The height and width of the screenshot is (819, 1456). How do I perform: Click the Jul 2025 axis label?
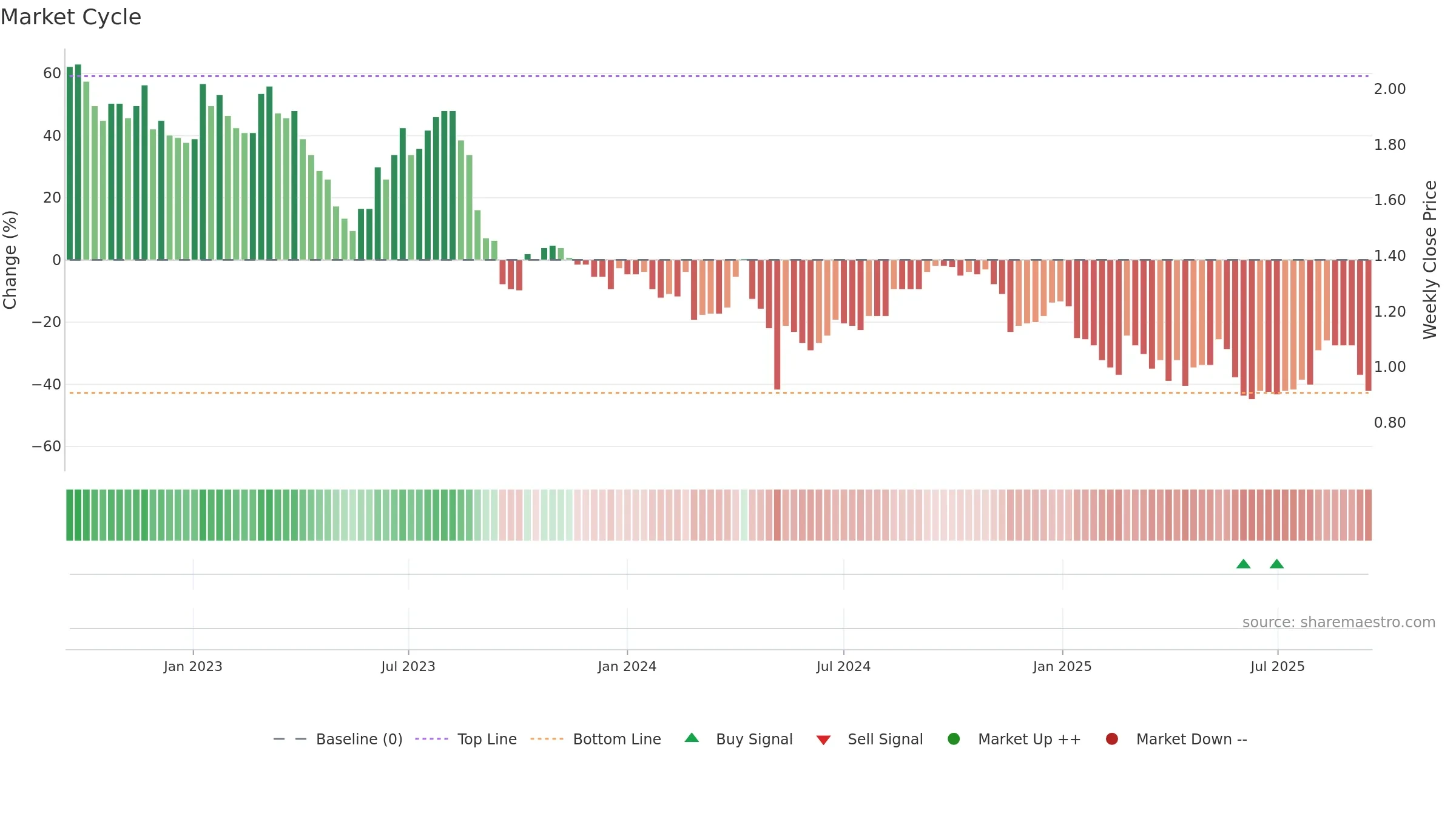(1278, 666)
